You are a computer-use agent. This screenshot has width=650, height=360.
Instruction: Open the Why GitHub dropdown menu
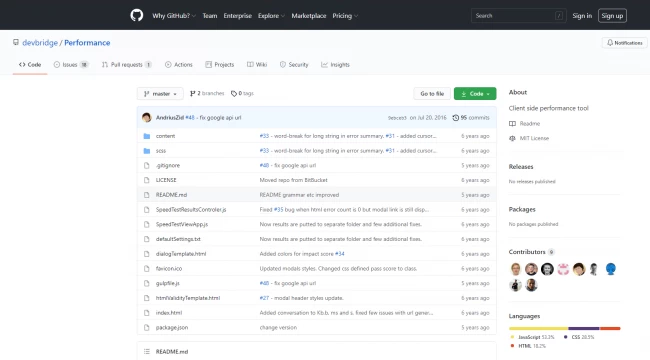[x=174, y=16]
